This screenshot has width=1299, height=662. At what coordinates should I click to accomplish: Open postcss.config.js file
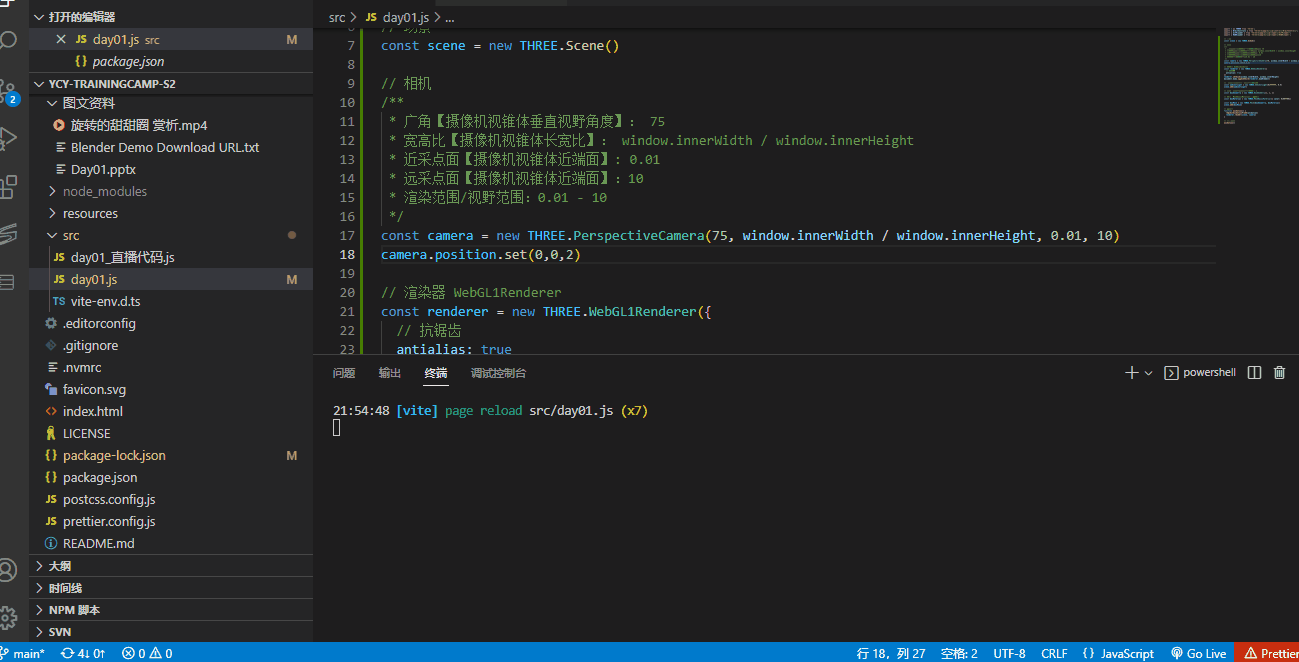click(x=171, y=499)
